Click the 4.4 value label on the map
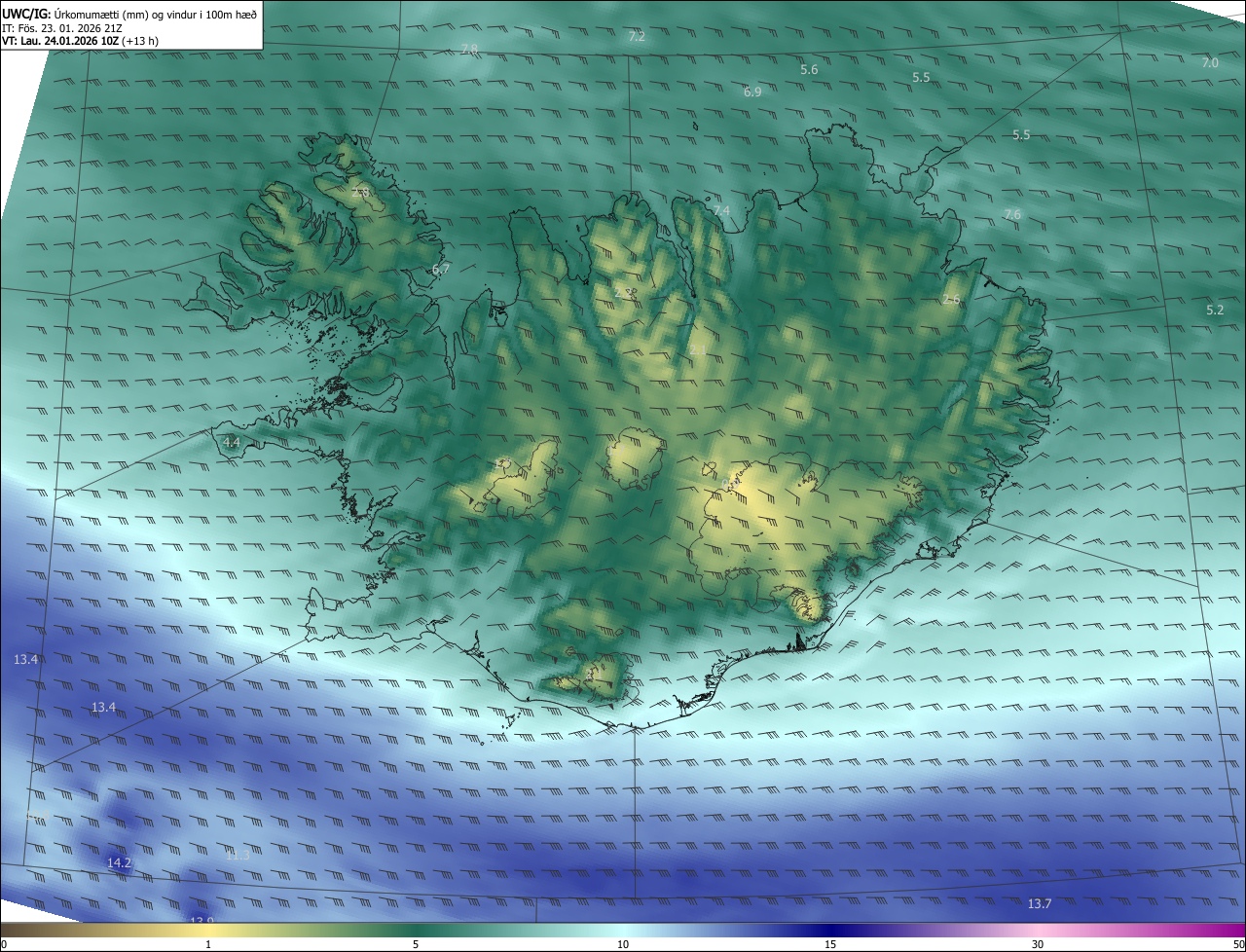This screenshot has height=952, width=1246. [x=232, y=442]
